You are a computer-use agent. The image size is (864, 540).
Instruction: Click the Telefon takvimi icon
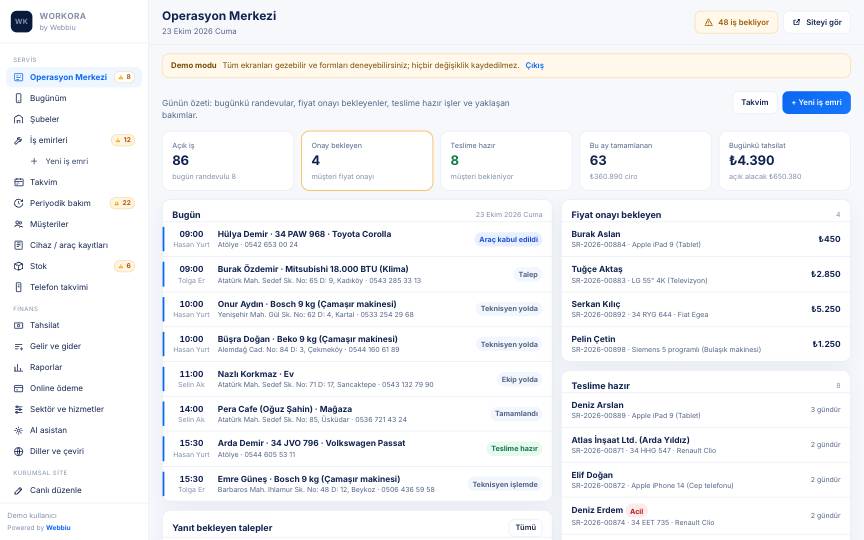[18, 287]
